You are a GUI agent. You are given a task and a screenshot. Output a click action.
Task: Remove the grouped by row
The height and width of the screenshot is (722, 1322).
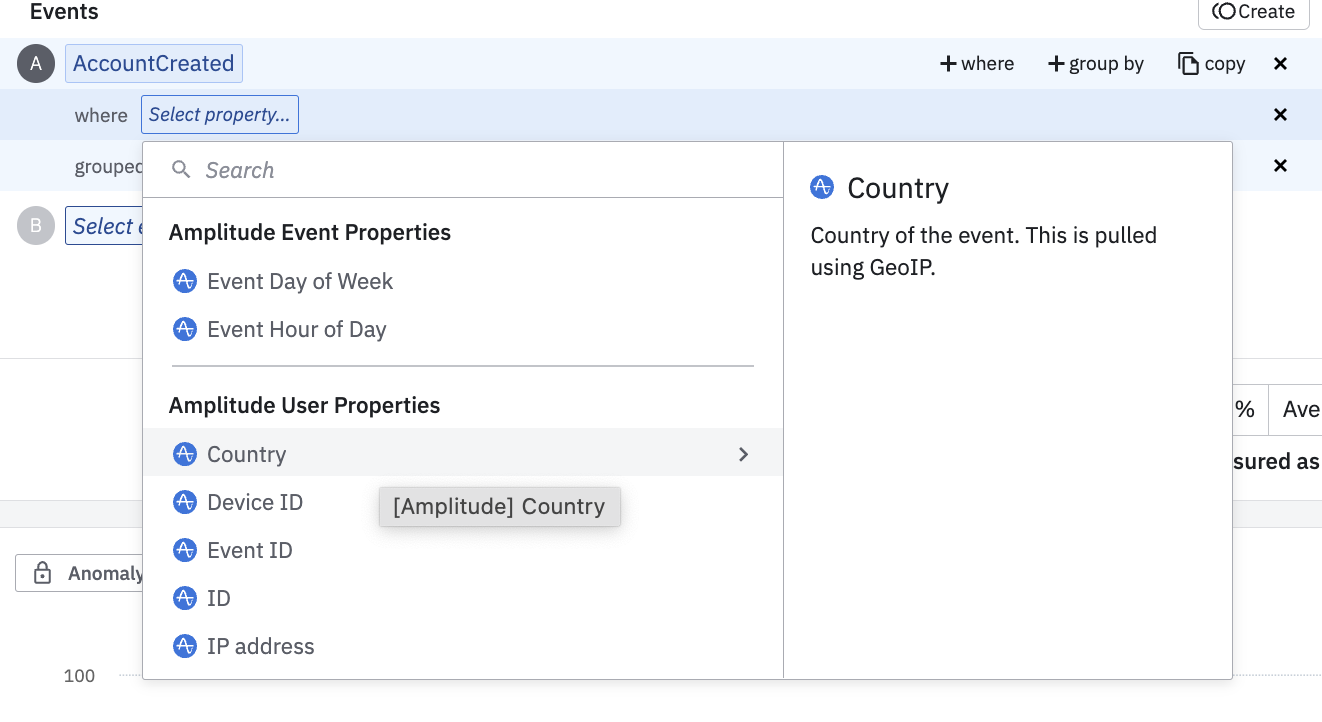coord(1280,166)
